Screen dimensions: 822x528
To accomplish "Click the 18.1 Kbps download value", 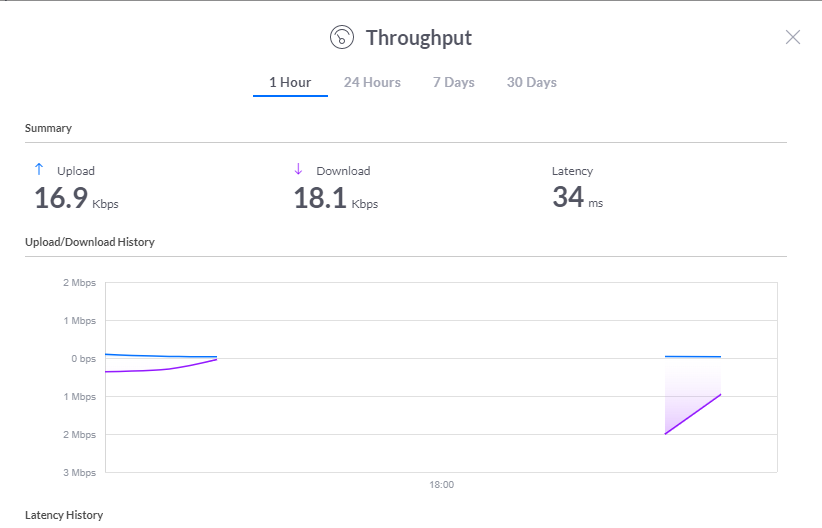I will pyautogui.click(x=336, y=198).
